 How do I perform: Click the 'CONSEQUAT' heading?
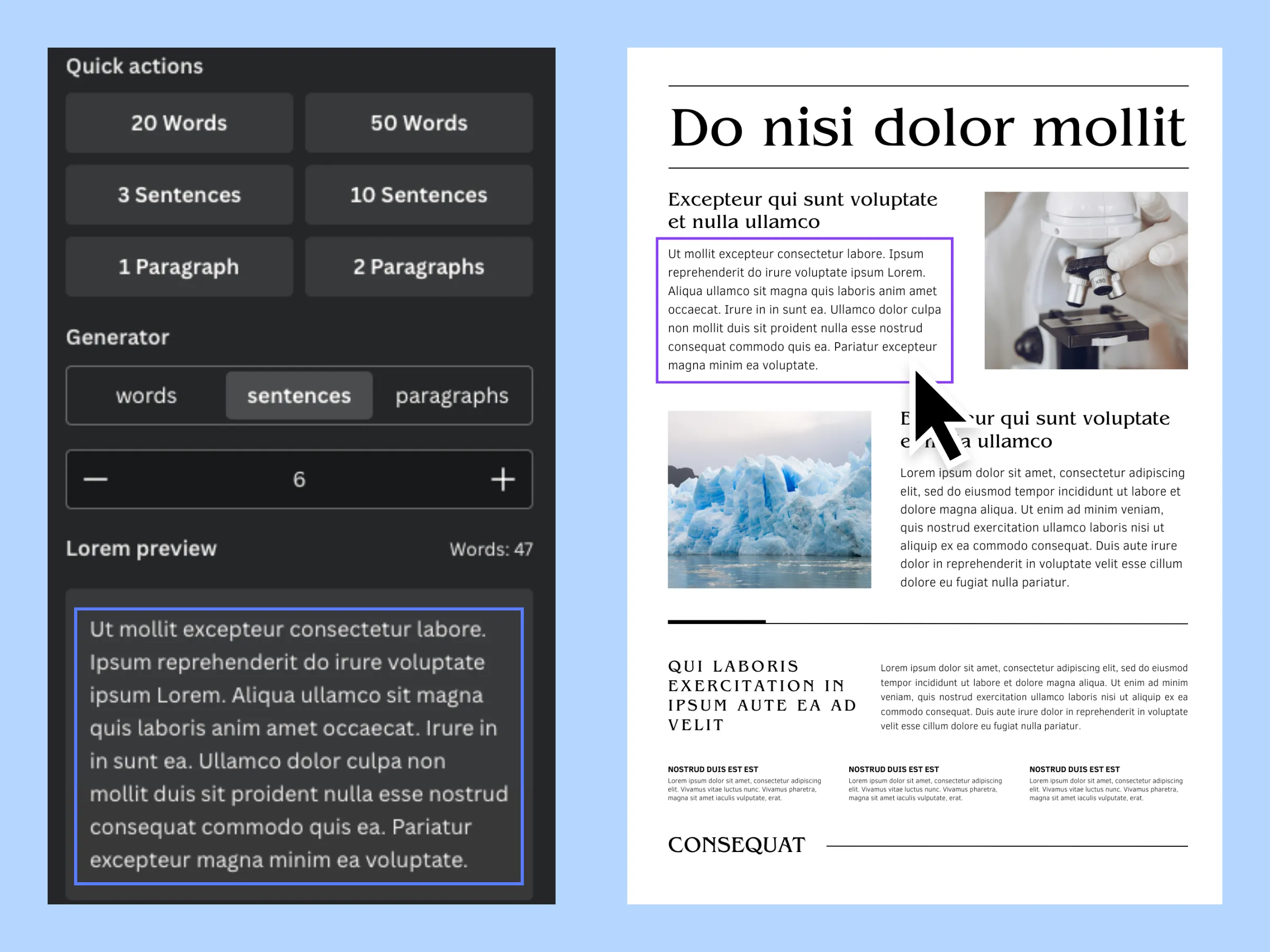pyautogui.click(x=737, y=845)
